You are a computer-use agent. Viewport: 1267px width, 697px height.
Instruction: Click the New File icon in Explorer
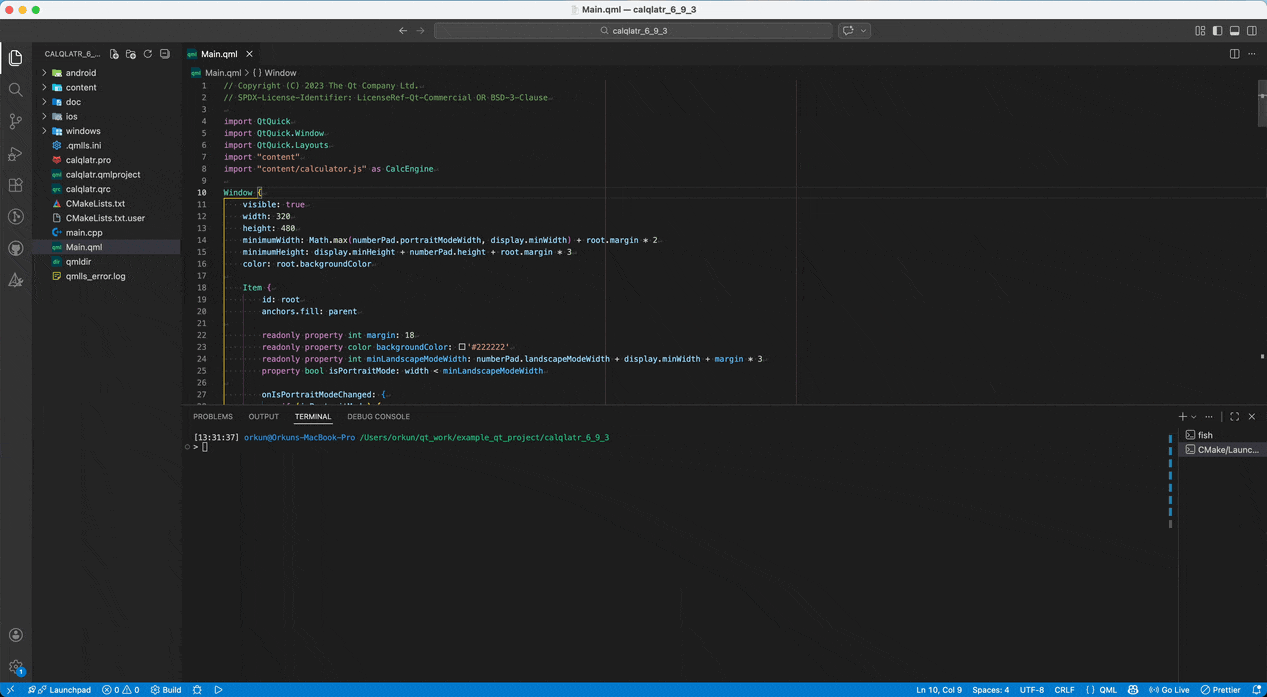tap(113, 54)
